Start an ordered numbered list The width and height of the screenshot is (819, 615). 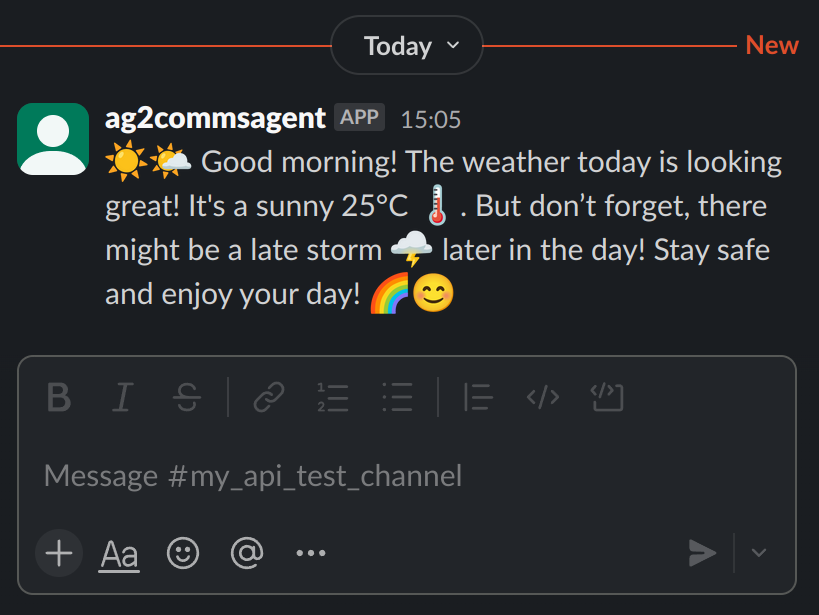(x=332, y=398)
